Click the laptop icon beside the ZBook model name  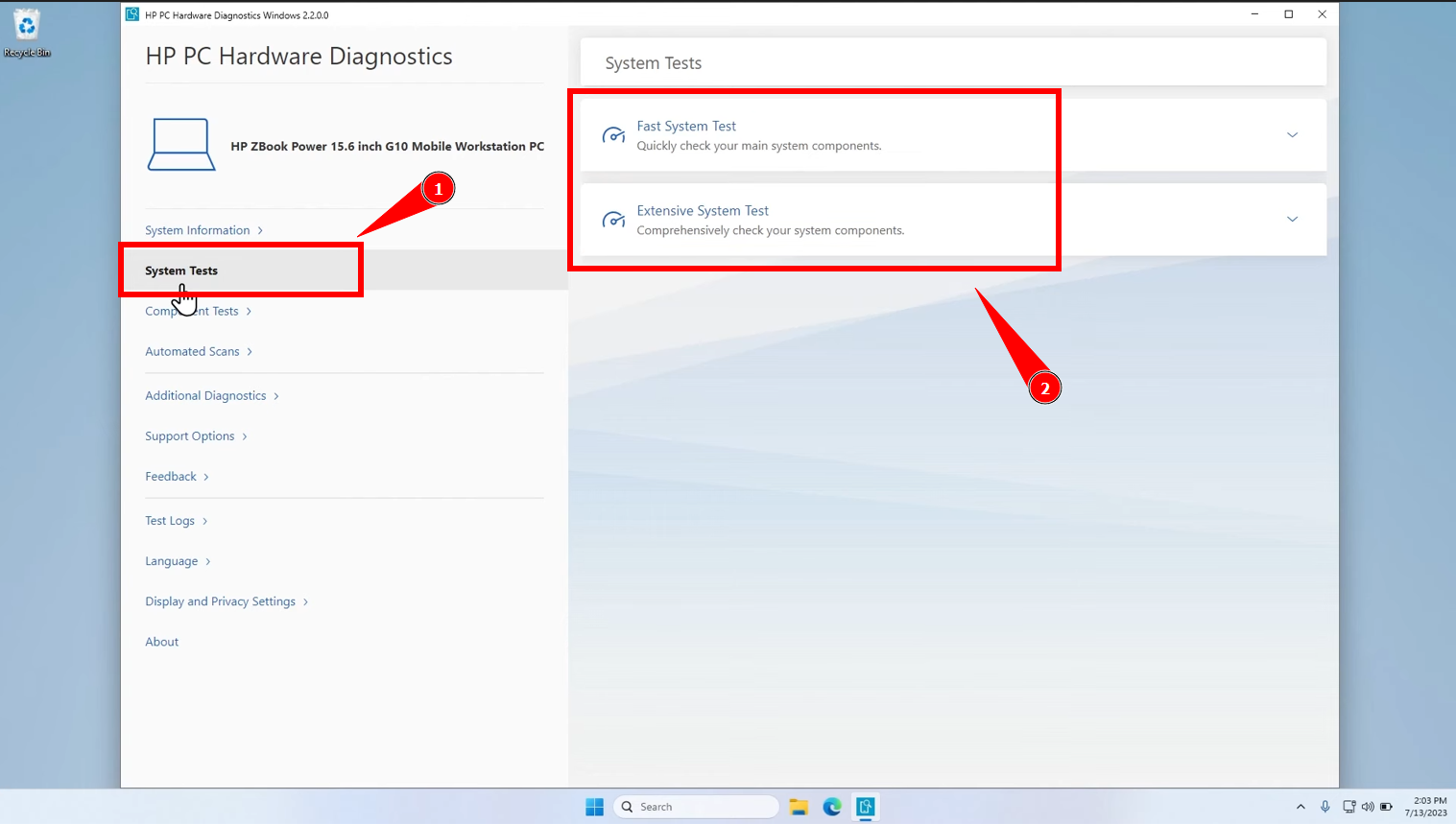(x=181, y=146)
